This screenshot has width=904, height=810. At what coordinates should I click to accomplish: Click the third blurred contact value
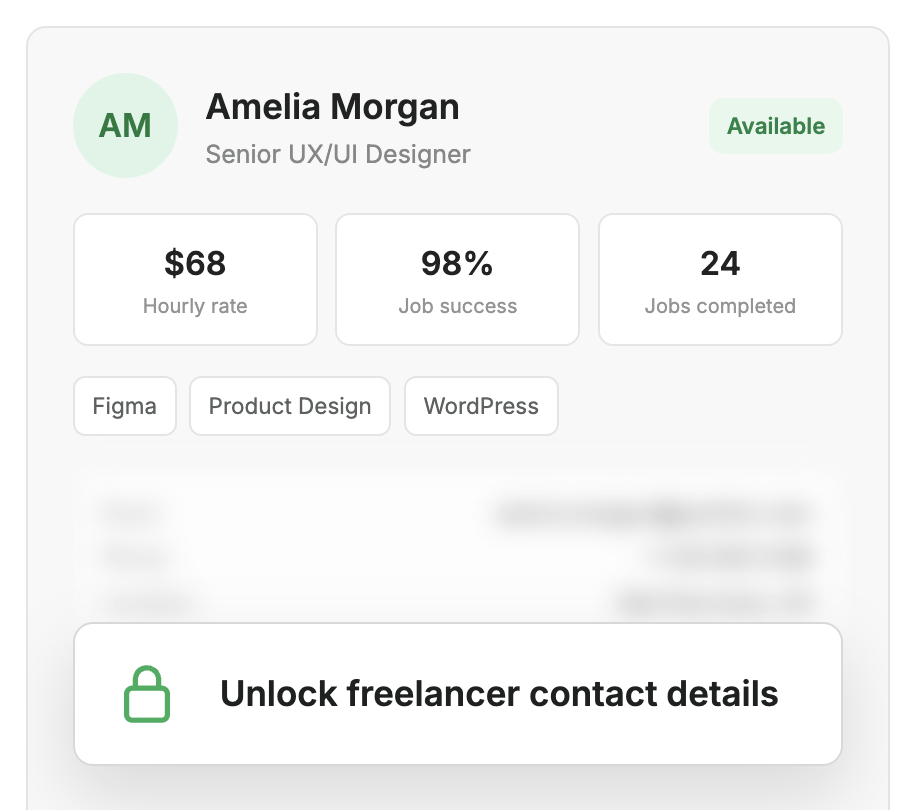tap(715, 602)
